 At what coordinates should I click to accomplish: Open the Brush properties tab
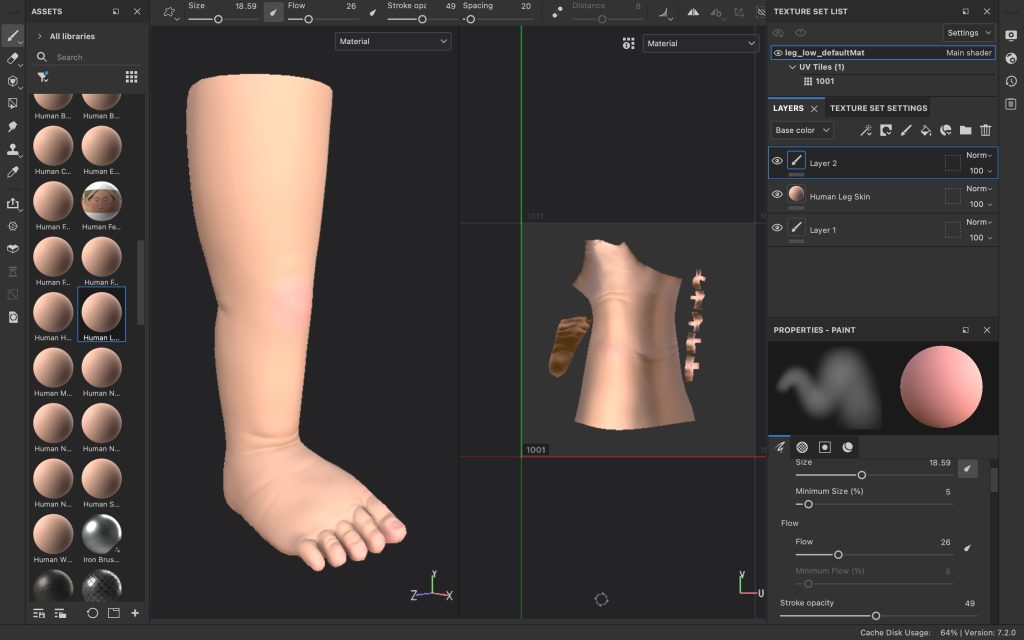[x=780, y=447]
